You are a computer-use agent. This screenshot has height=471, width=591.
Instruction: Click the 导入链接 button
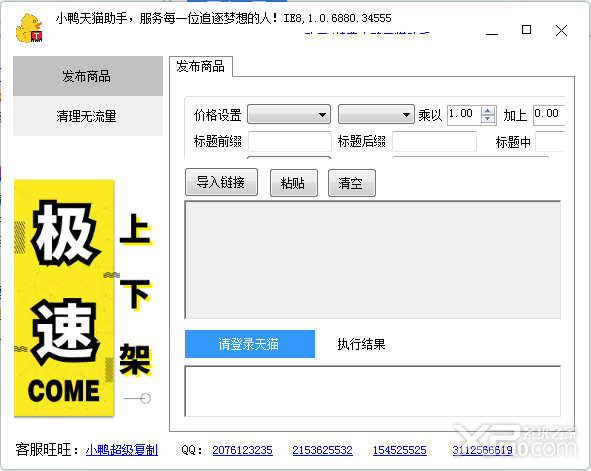(x=221, y=182)
